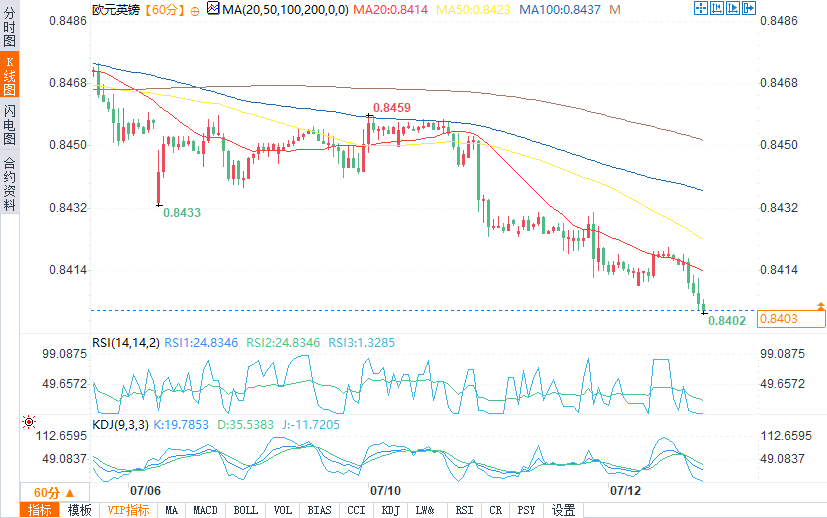Viewport: 827px width, 518px height.
Task: Click the MA50:0.8423 value
Action: coord(473,9)
